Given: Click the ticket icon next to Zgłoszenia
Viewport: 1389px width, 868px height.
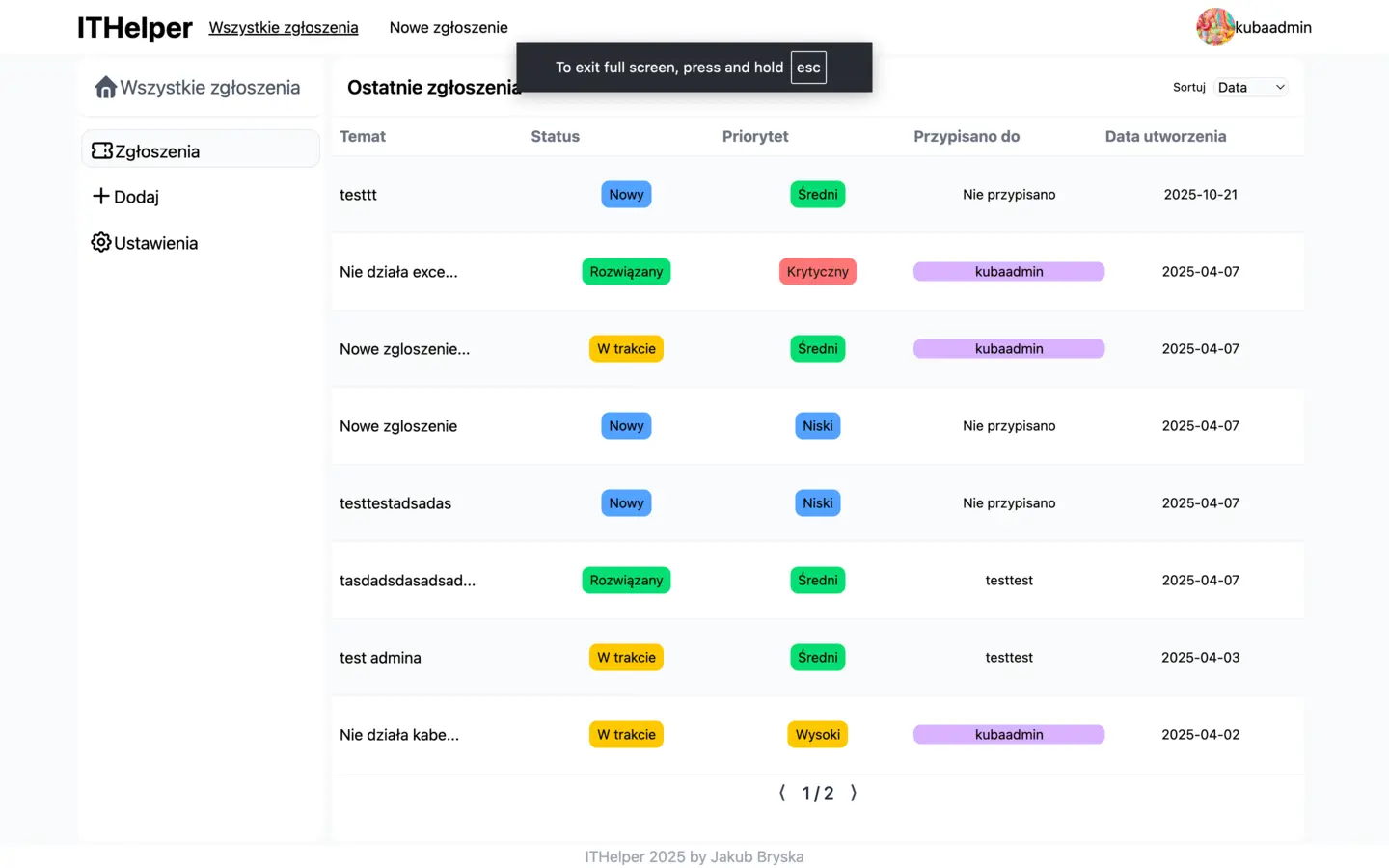Looking at the screenshot, I should pyautogui.click(x=101, y=151).
